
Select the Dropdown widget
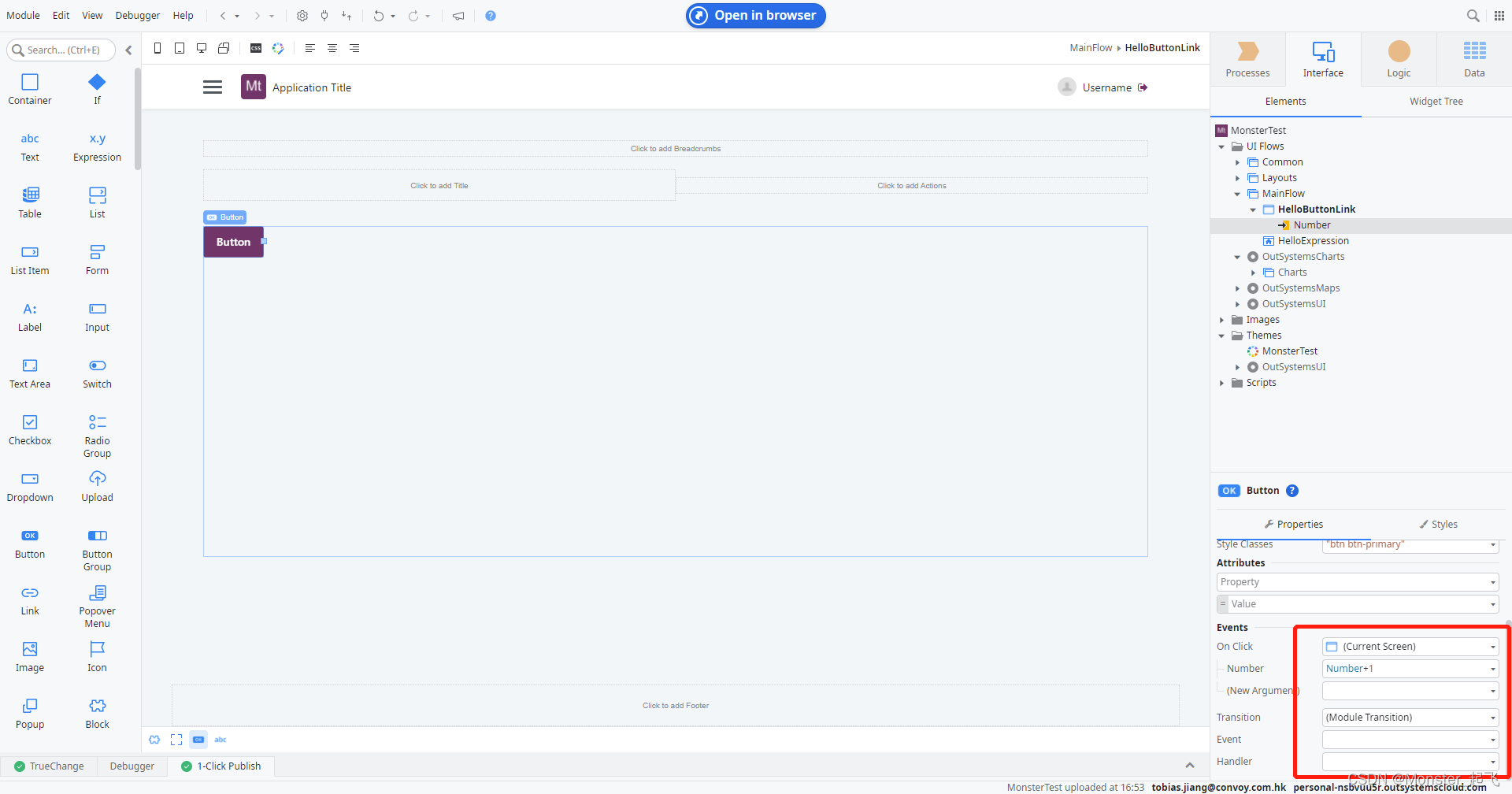pyautogui.click(x=30, y=487)
